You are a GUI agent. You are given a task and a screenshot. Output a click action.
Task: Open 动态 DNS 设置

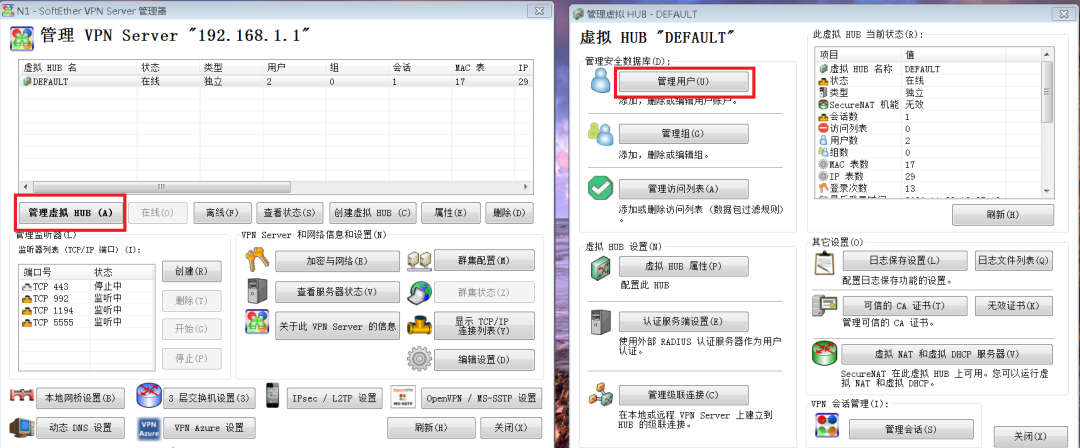point(81,428)
